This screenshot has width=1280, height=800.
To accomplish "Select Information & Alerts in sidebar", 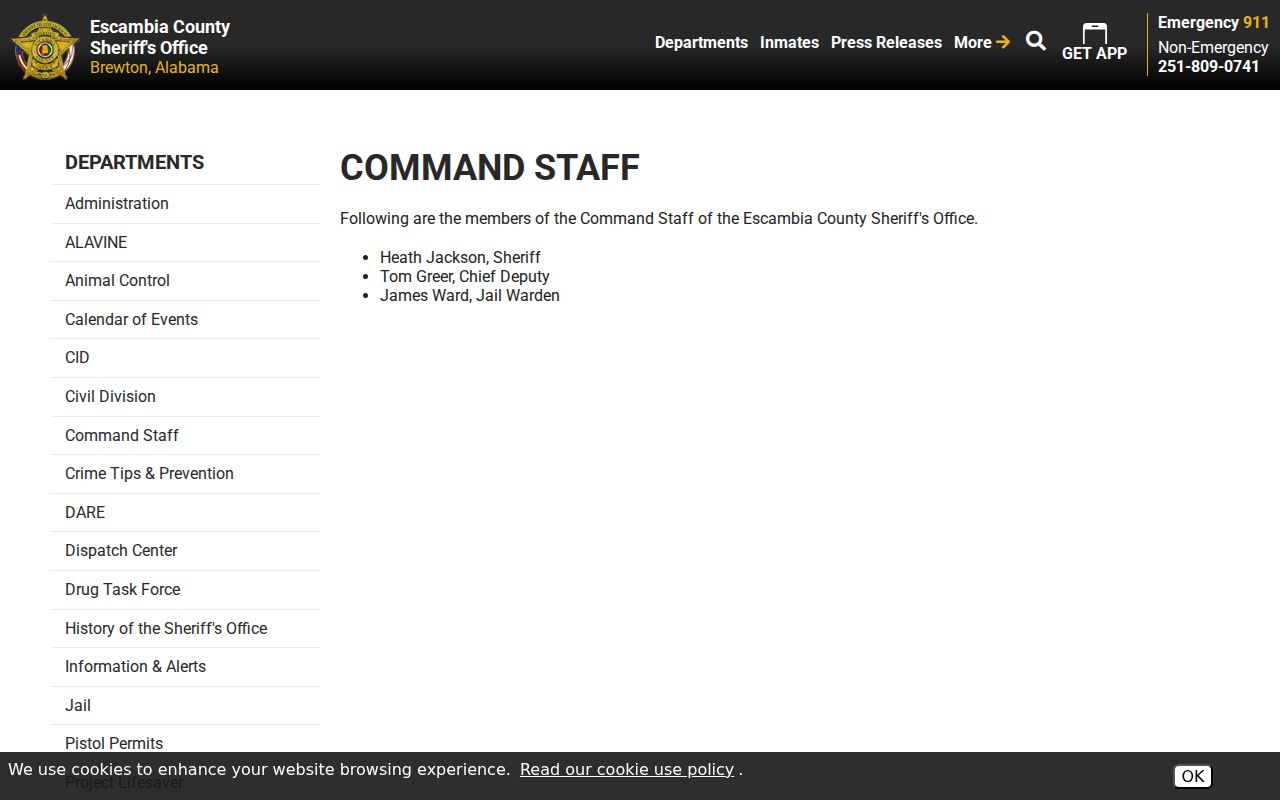I will coord(185,666).
